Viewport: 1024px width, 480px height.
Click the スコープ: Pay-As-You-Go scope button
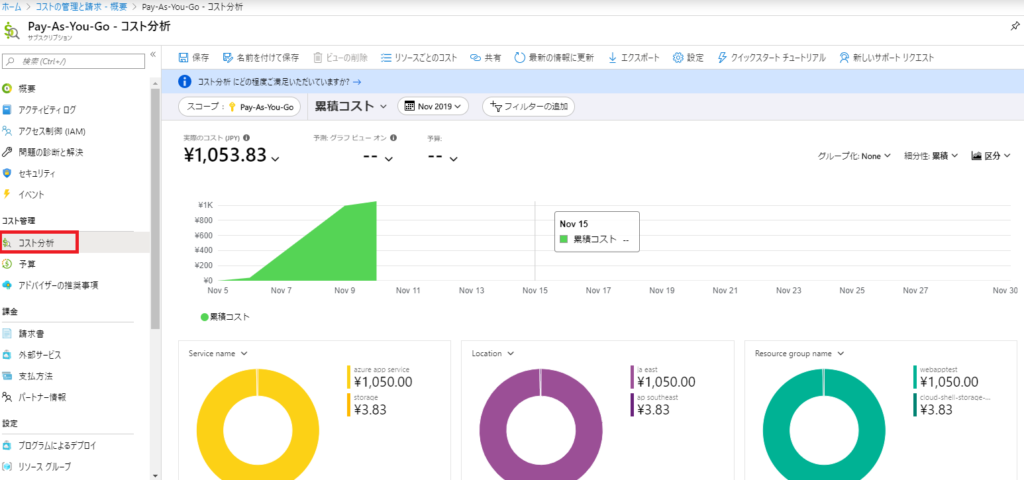[238, 106]
